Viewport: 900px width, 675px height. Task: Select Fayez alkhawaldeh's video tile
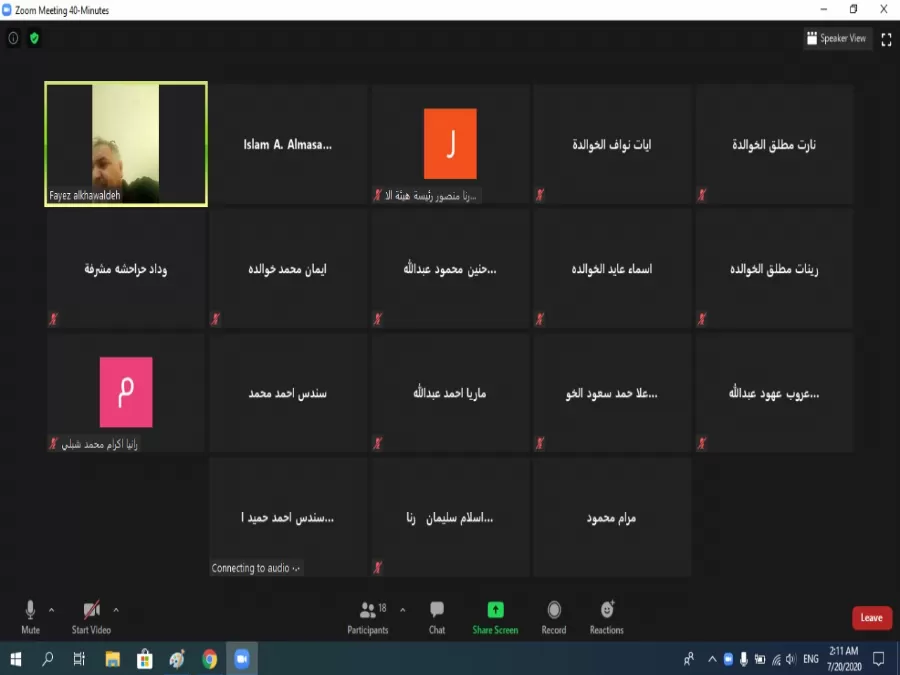[x=125, y=143]
